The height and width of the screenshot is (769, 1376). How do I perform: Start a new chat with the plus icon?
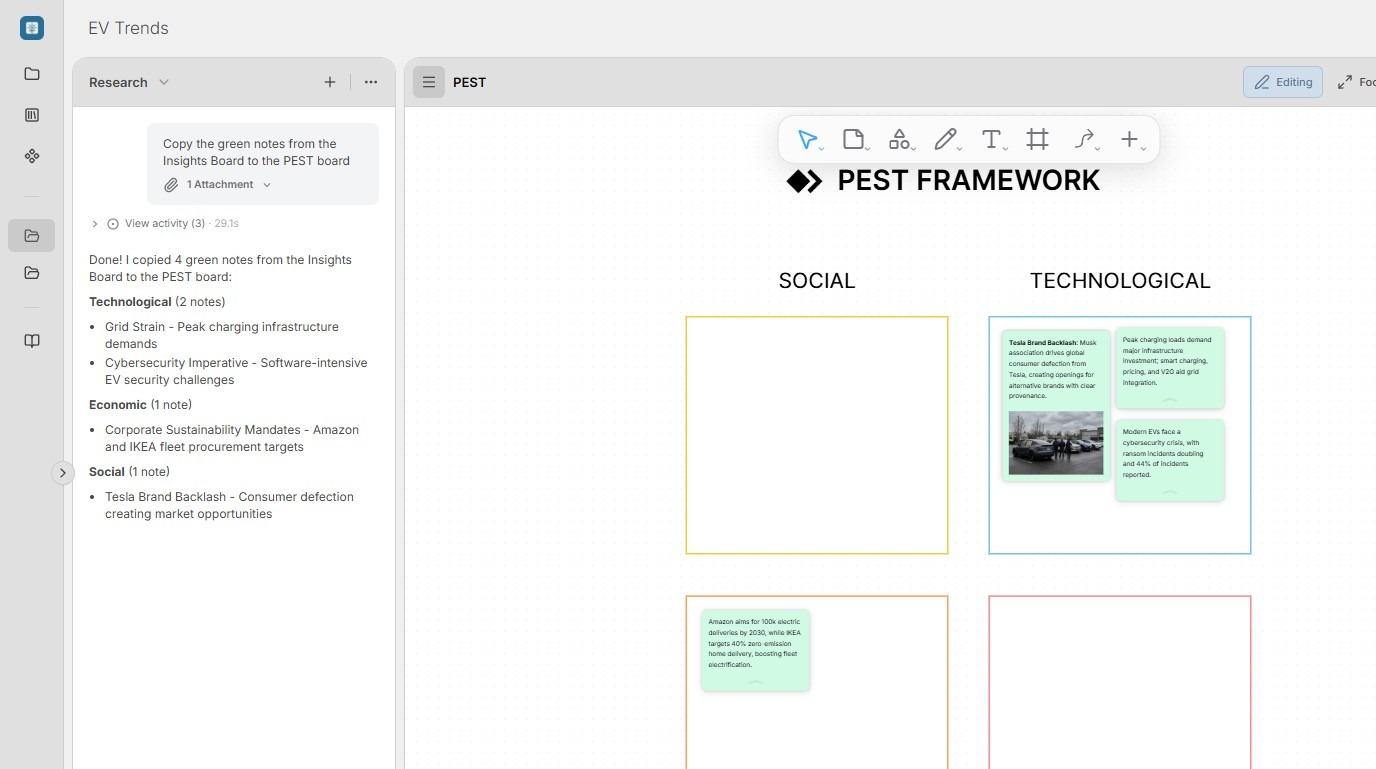pyautogui.click(x=330, y=82)
